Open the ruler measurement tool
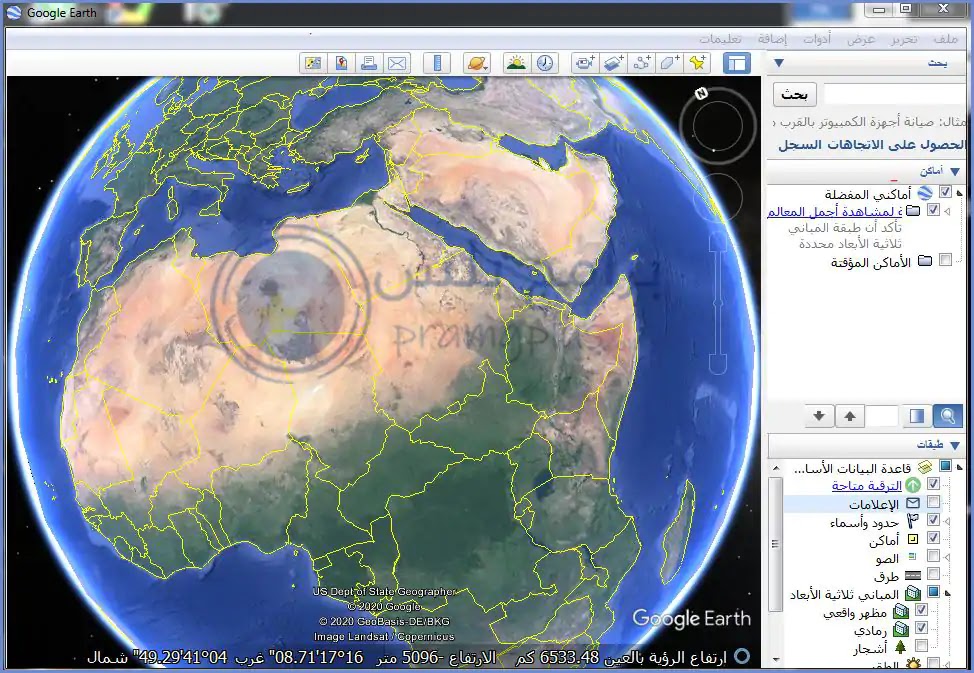This screenshot has height=673, width=974. pyautogui.click(x=437, y=63)
